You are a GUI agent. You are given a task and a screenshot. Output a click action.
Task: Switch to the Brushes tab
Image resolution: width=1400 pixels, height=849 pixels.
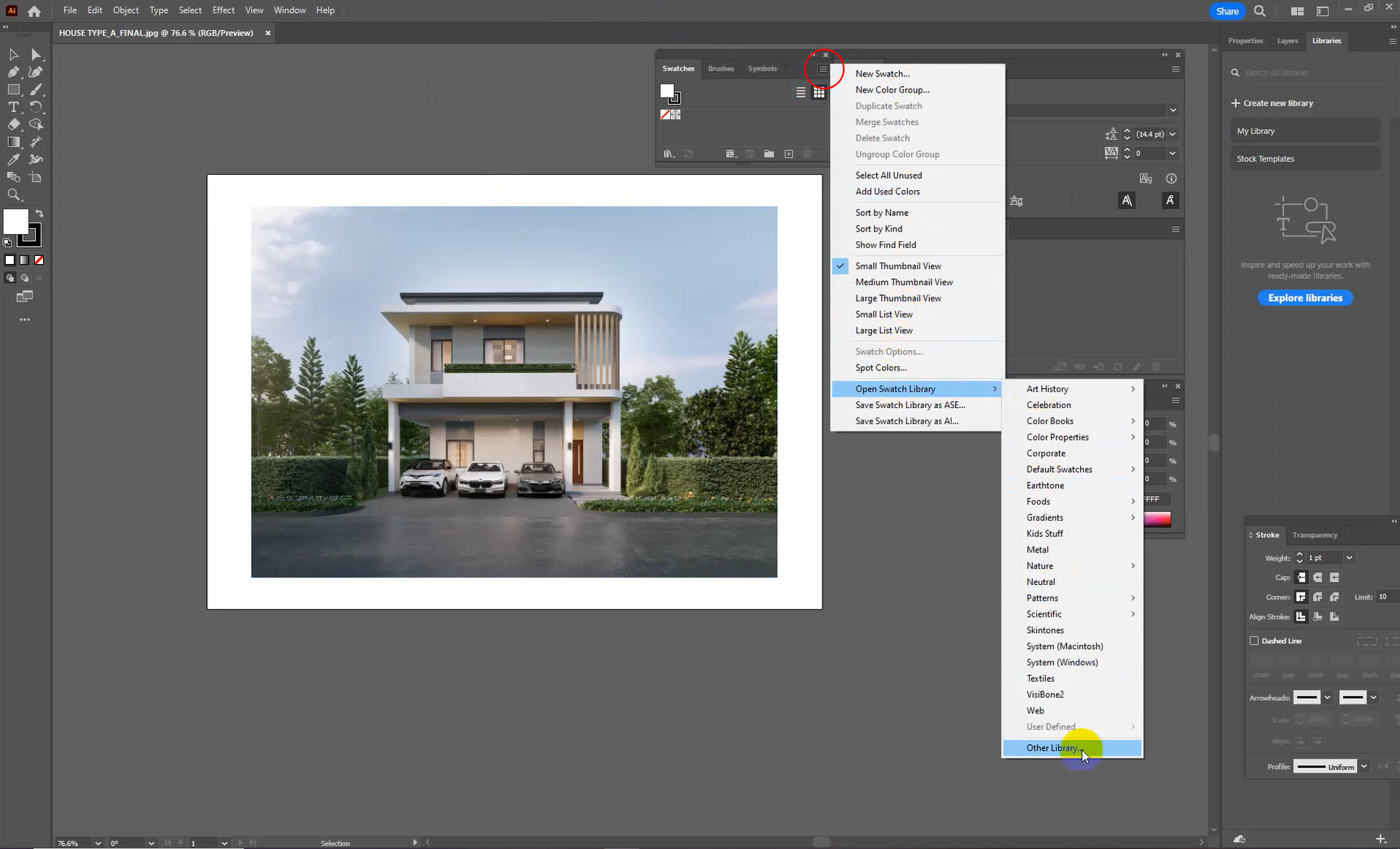tap(720, 69)
